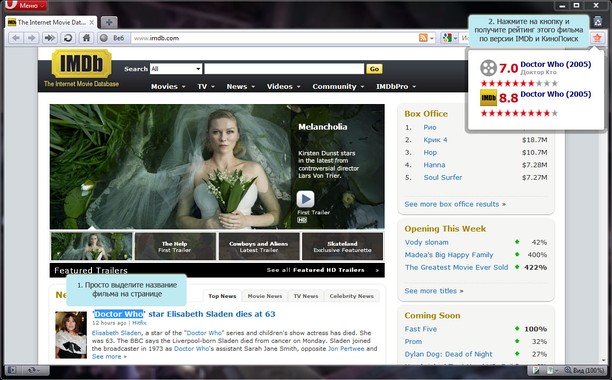Switch to the Movie News tab

(x=265, y=296)
